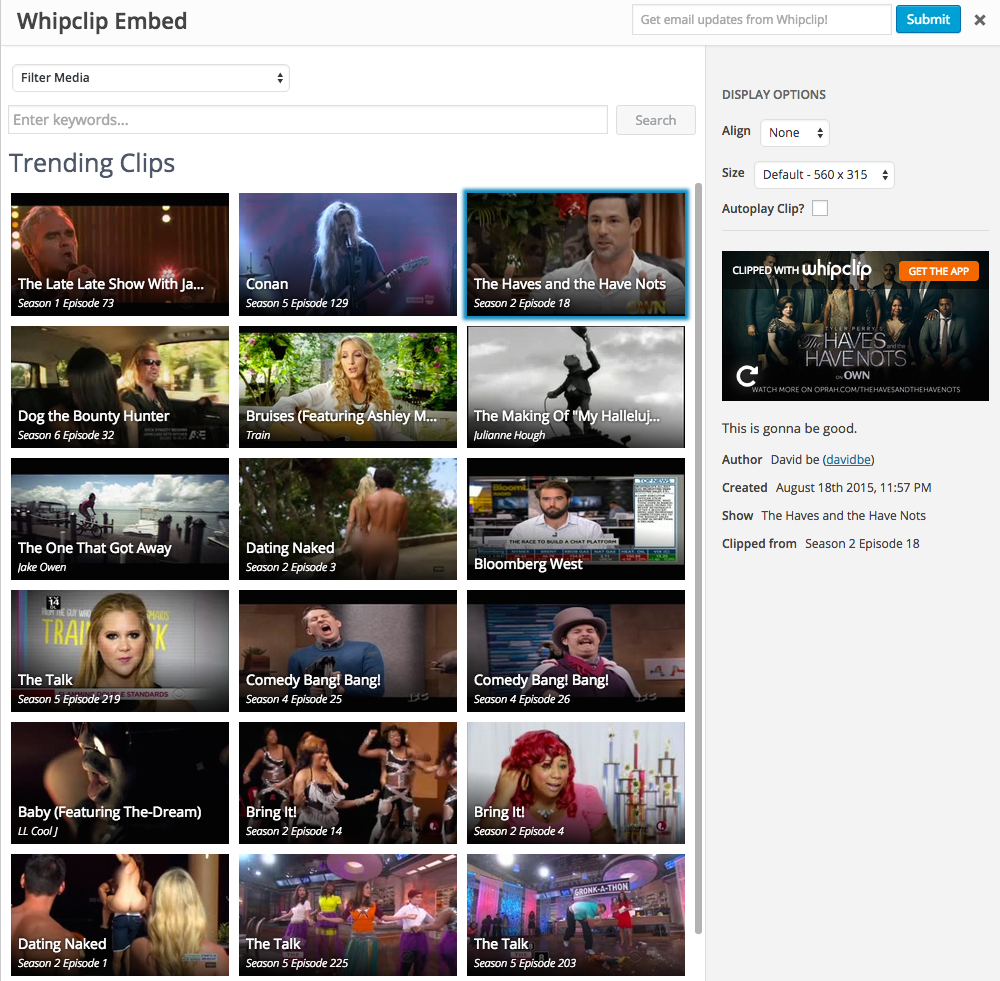Select Bring It! Season 2 Episode 14 clip
The width and height of the screenshot is (1000, 981).
click(x=348, y=783)
